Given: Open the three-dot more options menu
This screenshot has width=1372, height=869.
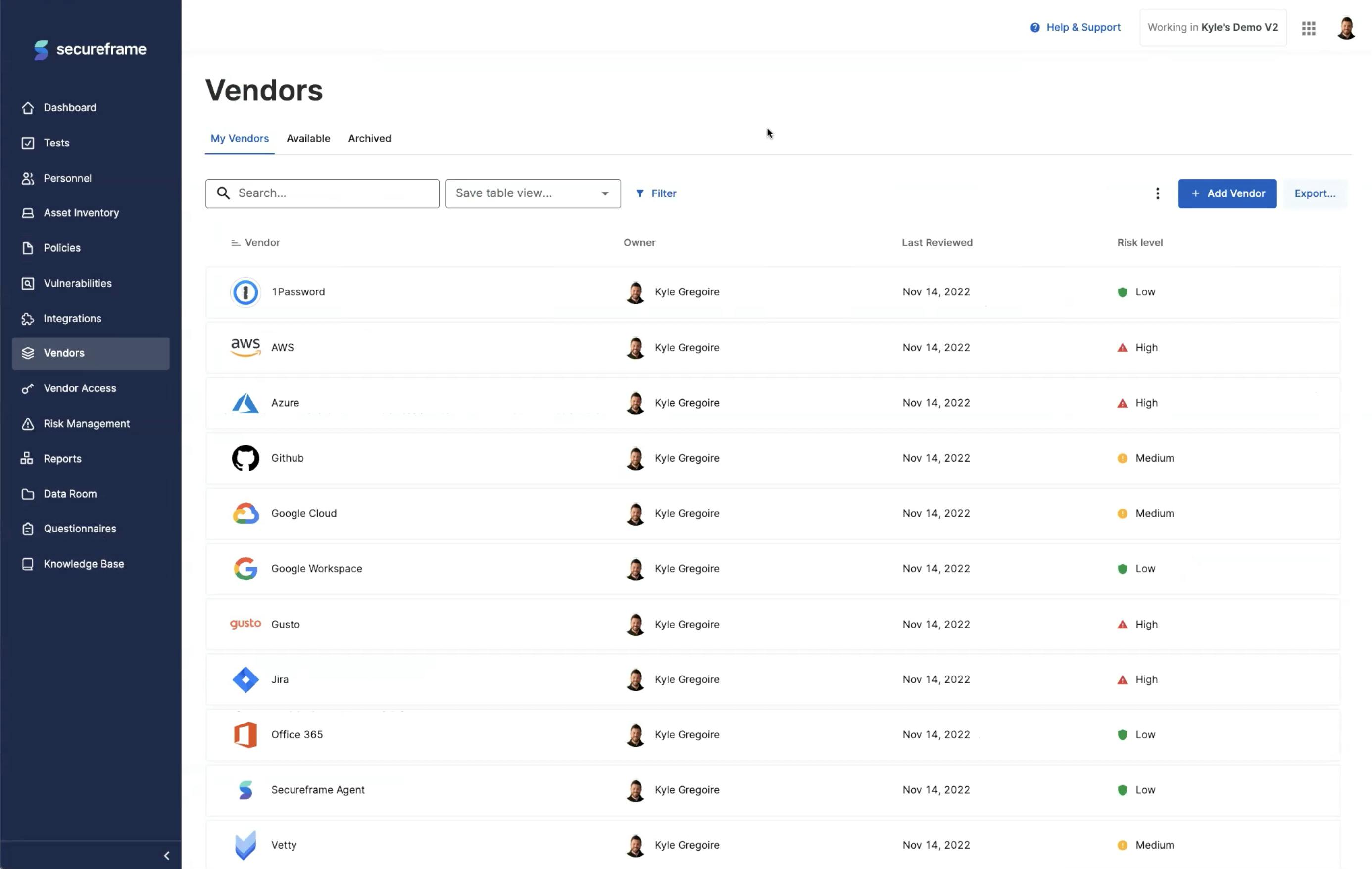Looking at the screenshot, I should (1157, 194).
